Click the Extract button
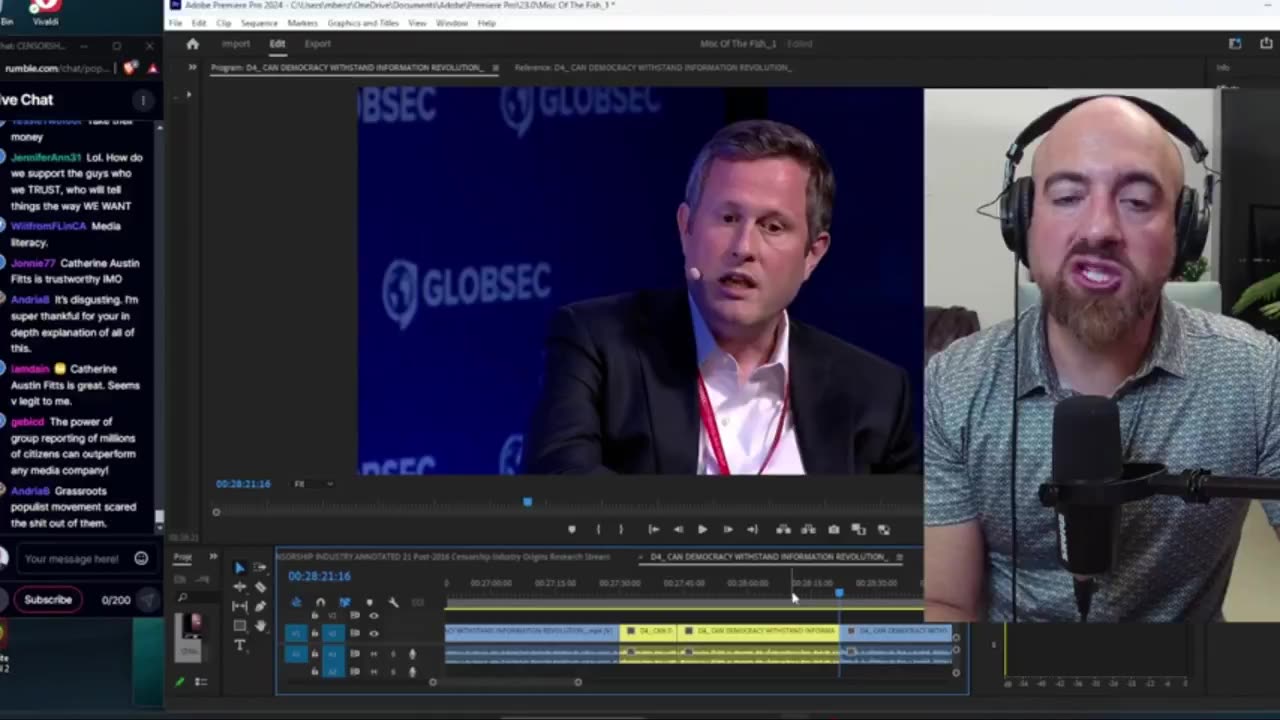Screen dimensions: 1280x720 [808, 529]
